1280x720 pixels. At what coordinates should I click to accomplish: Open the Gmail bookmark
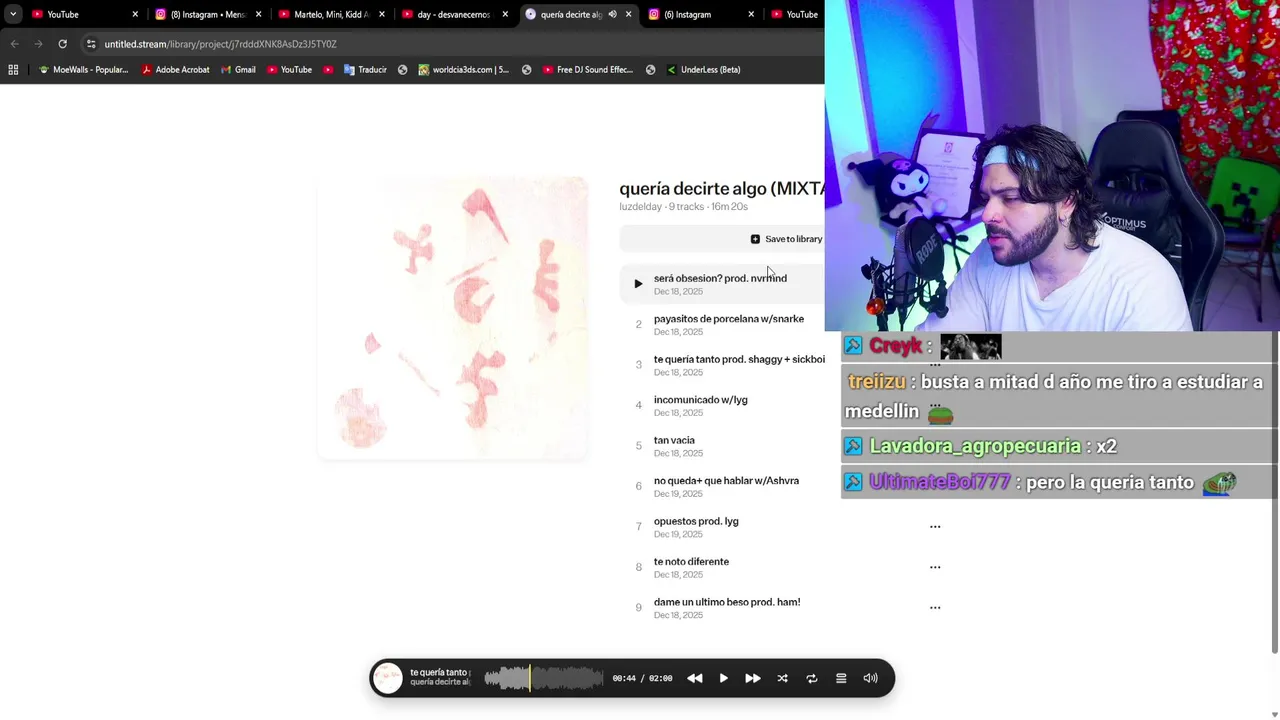tap(238, 70)
